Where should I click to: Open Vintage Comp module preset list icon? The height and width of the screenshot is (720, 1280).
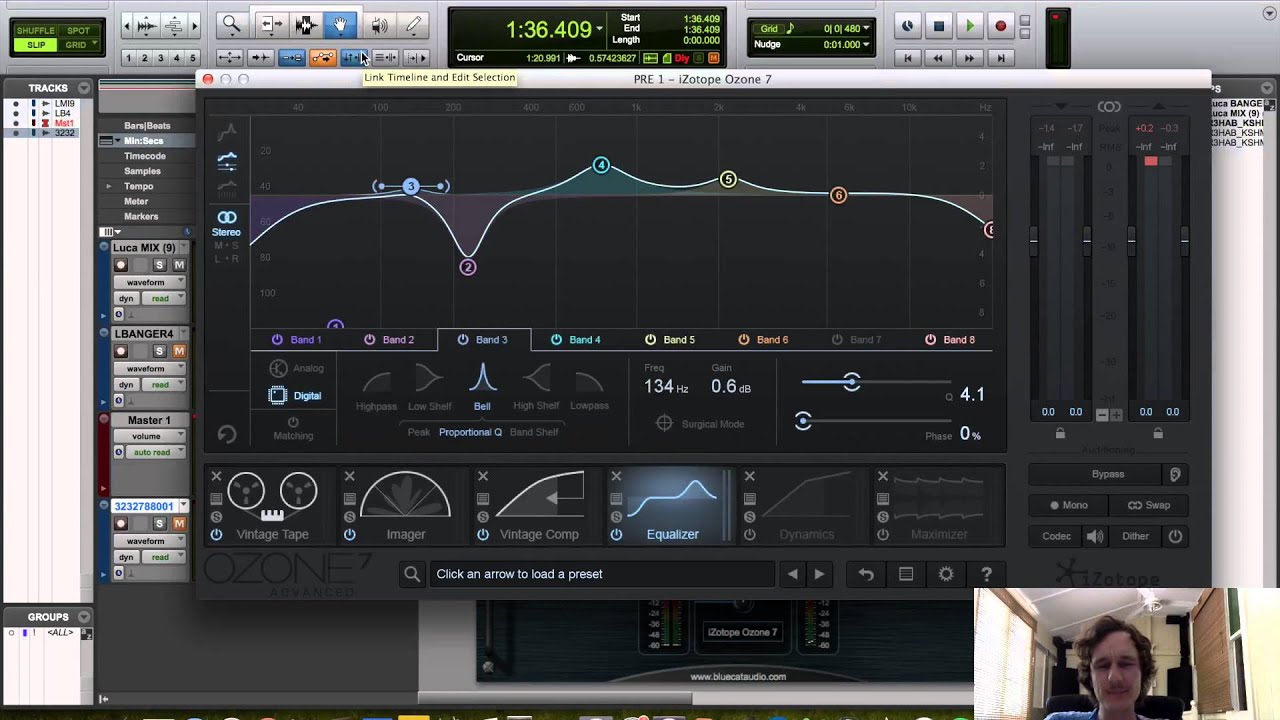click(483, 498)
